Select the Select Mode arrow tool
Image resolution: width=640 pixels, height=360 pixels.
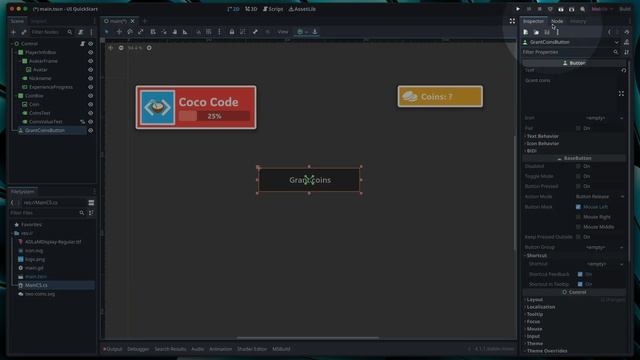point(107,32)
